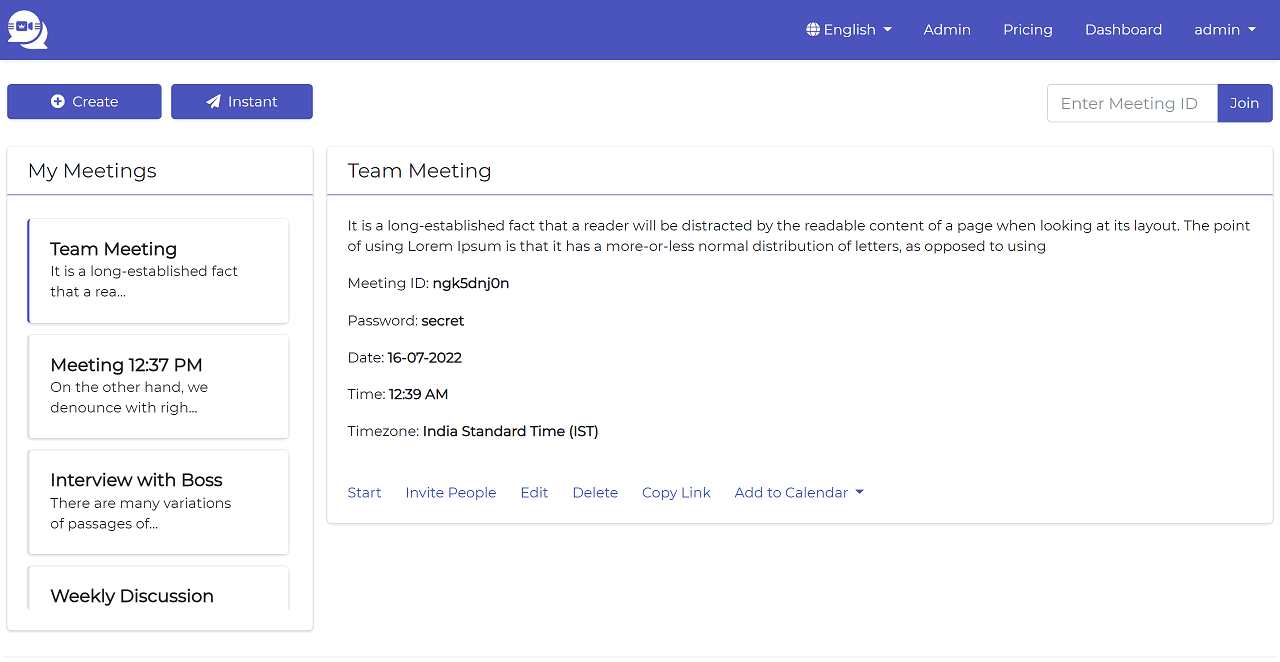This screenshot has width=1280, height=662.
Task: Click the My Meetings heading
Action: tap(92, 171)
